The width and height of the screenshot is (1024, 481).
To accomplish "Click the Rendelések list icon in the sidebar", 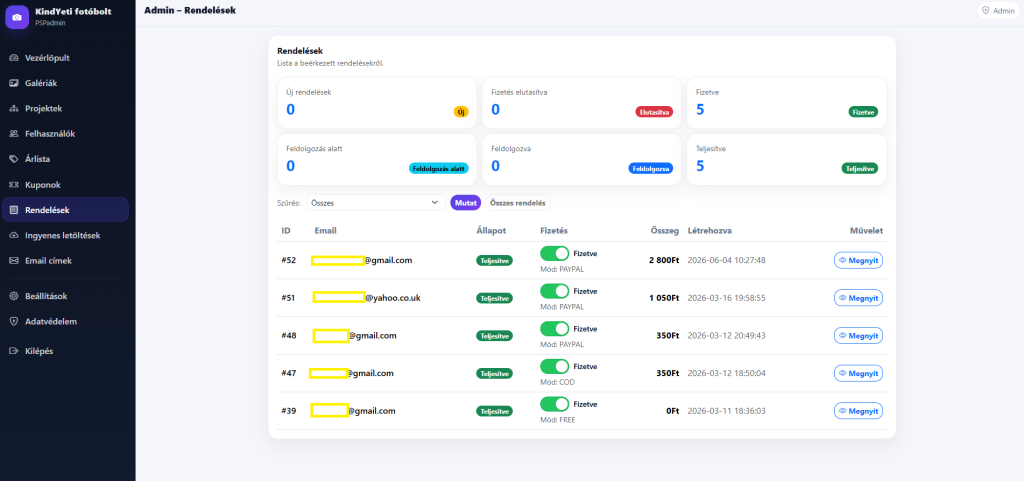I will tap(14, 210).
